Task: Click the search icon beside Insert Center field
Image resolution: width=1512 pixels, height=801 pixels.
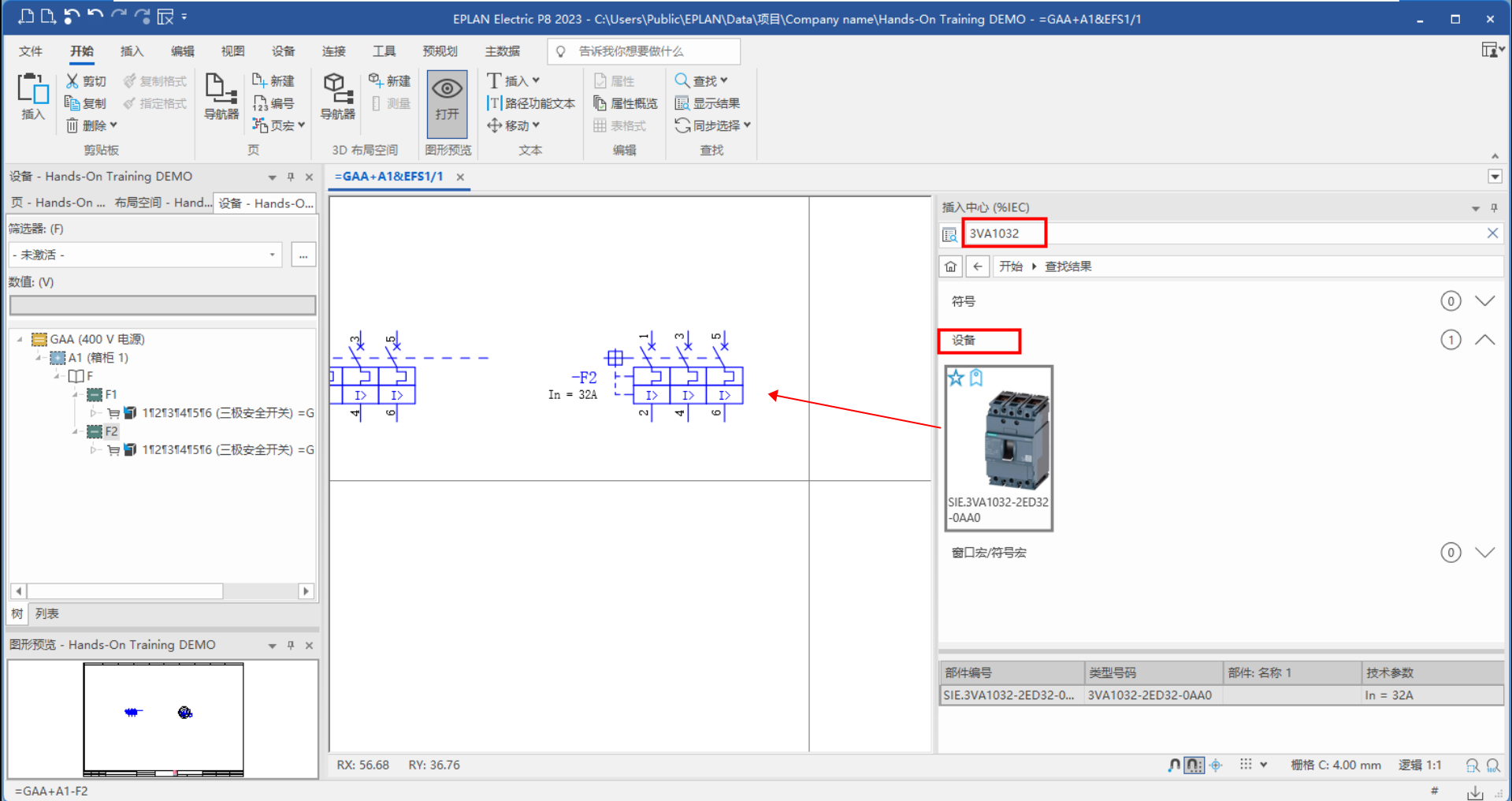Action: point(949,234)
